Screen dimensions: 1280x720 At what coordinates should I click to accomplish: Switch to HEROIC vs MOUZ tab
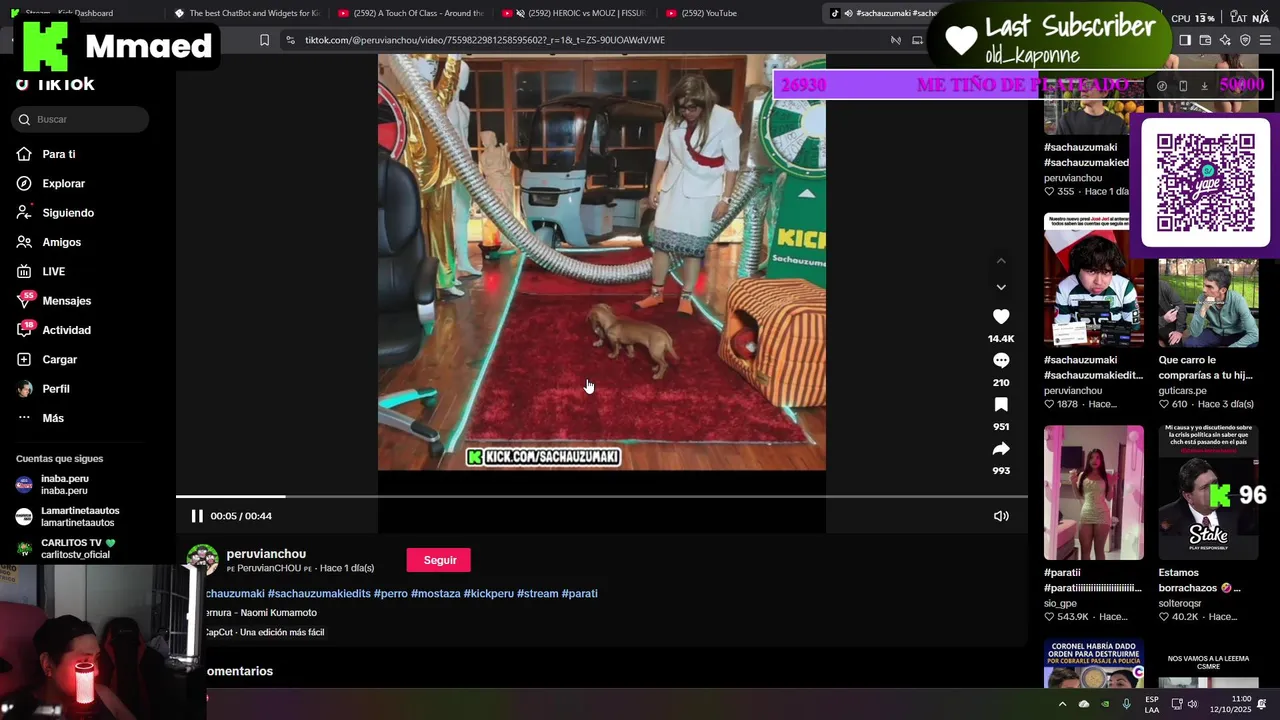(574, 13)
